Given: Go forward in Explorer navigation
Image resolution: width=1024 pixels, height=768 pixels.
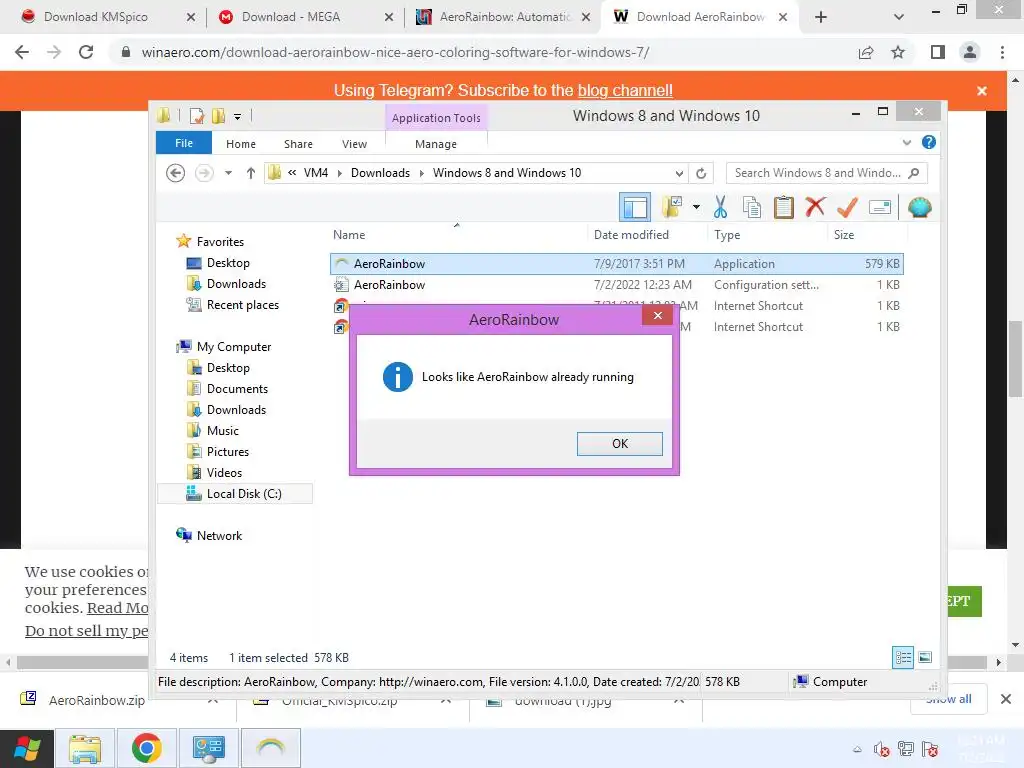Looking at the screenshot, I should point(204,173).
